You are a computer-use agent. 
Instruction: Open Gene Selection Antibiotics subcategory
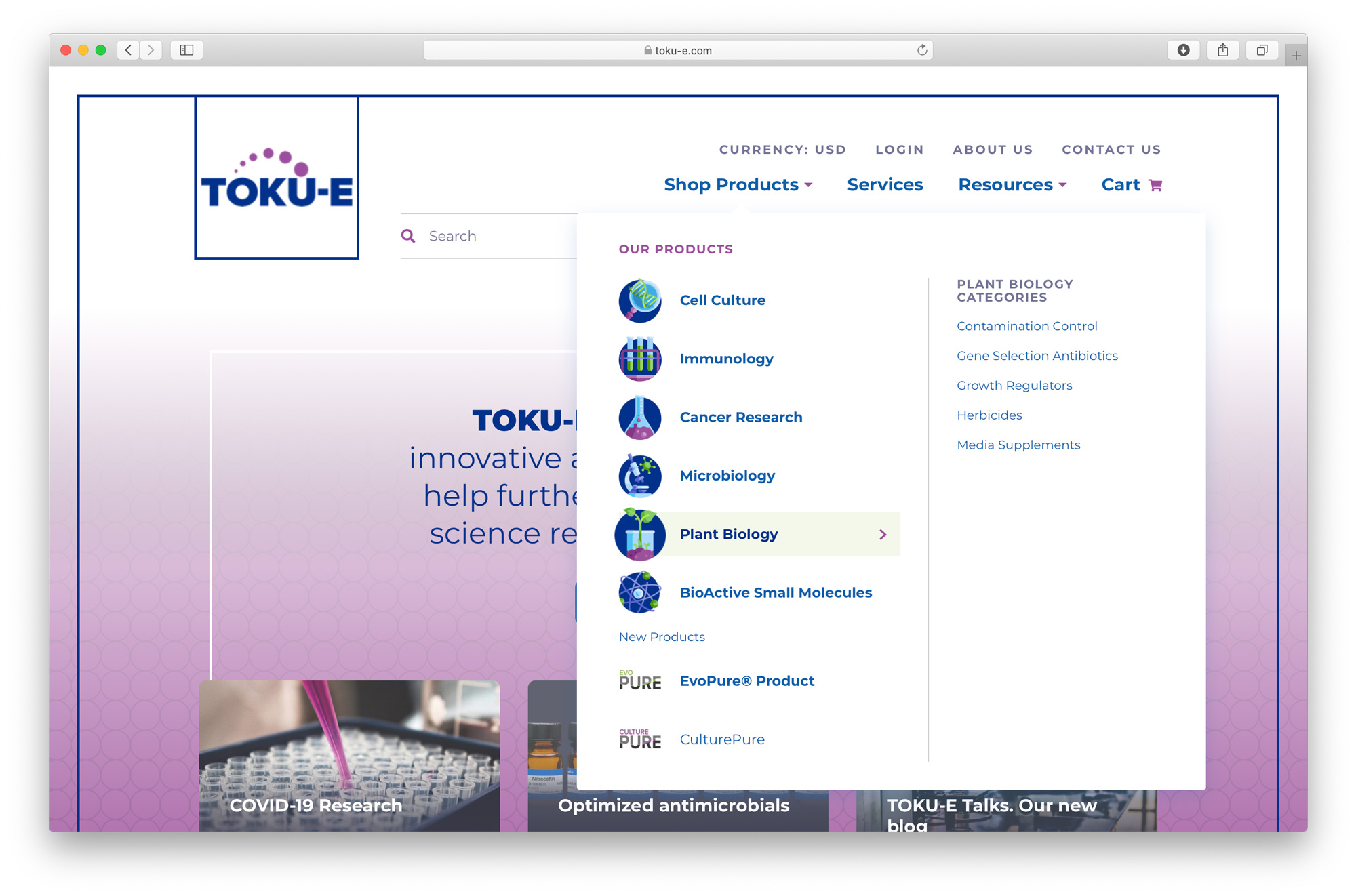pyautogui.click(x=1037, y=356)
